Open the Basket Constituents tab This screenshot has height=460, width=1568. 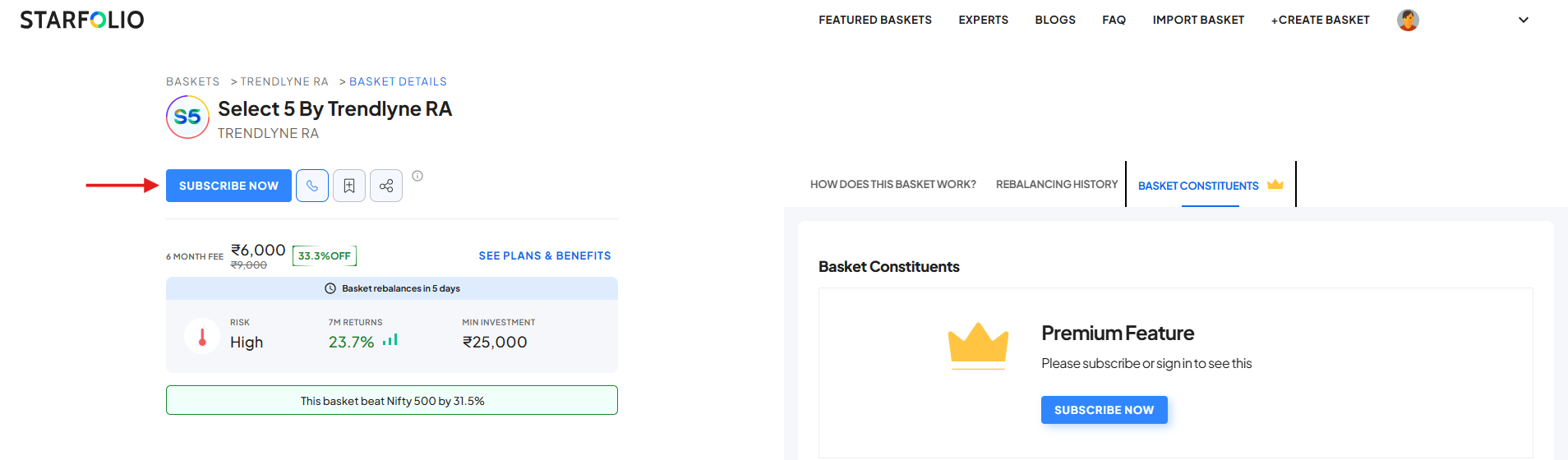click(1198, 186)
